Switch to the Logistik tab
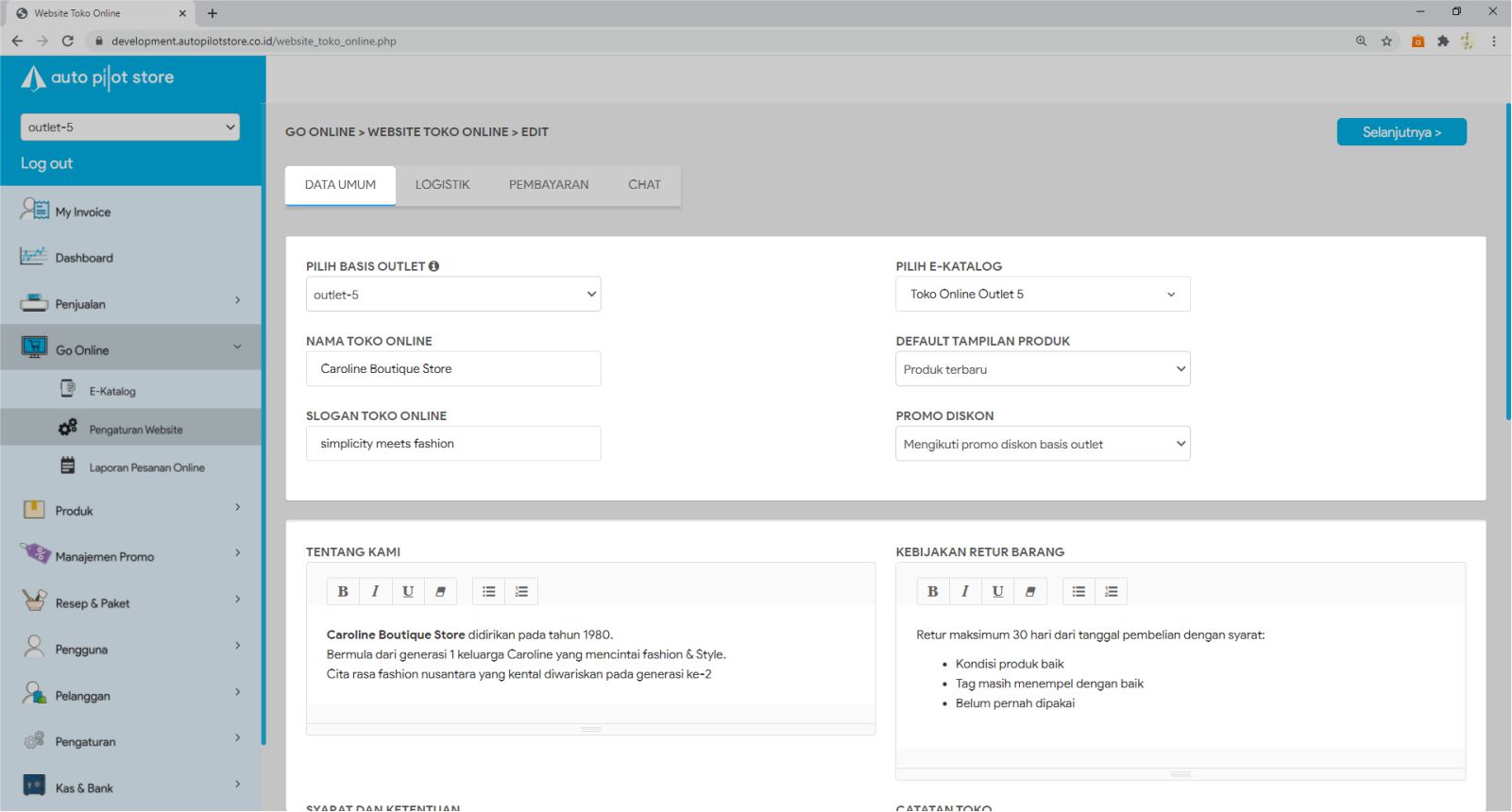 [x=442, y=185]
